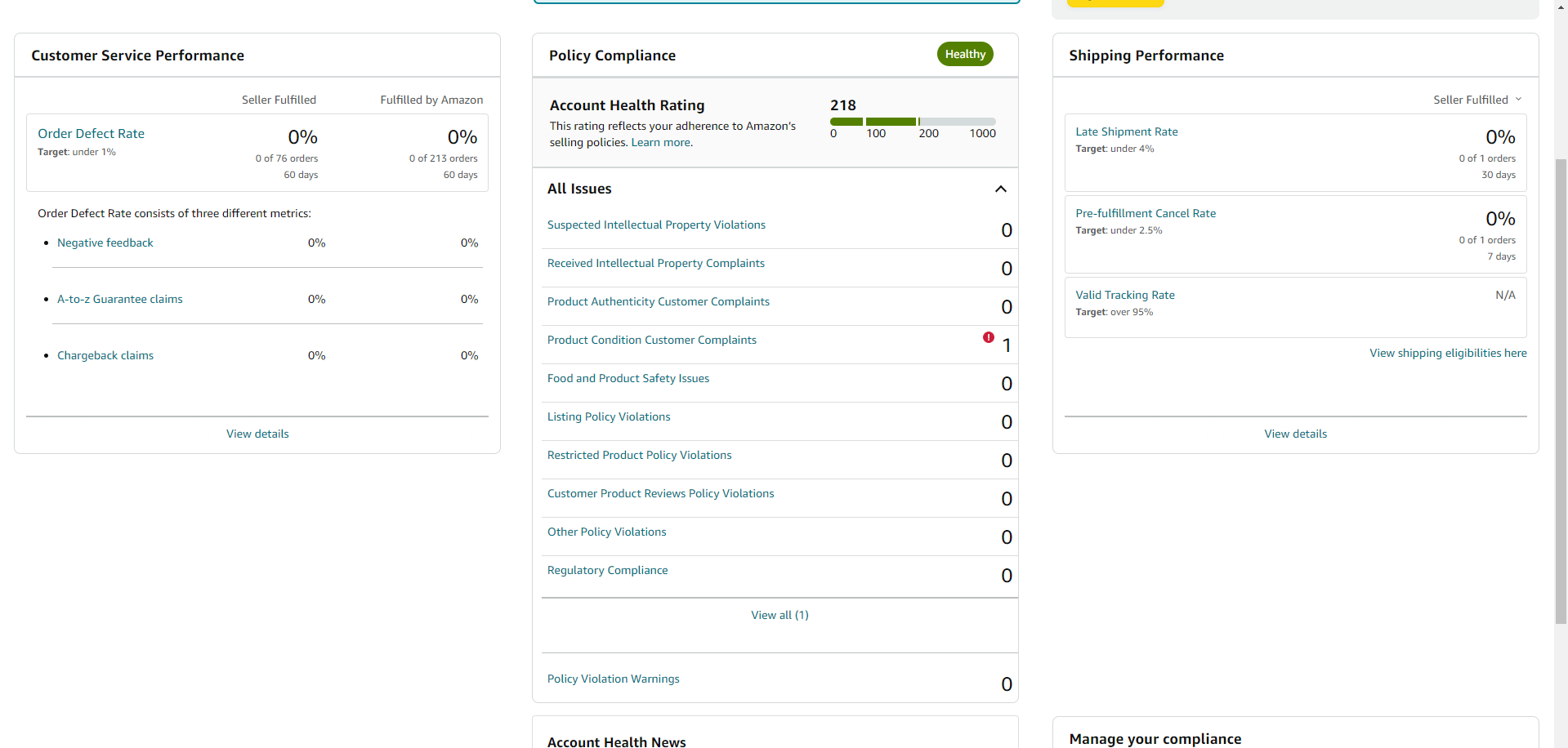Click '0 of 213 orders' text
The width and height of the screenshot is (1568, 748).
point(444,158)
